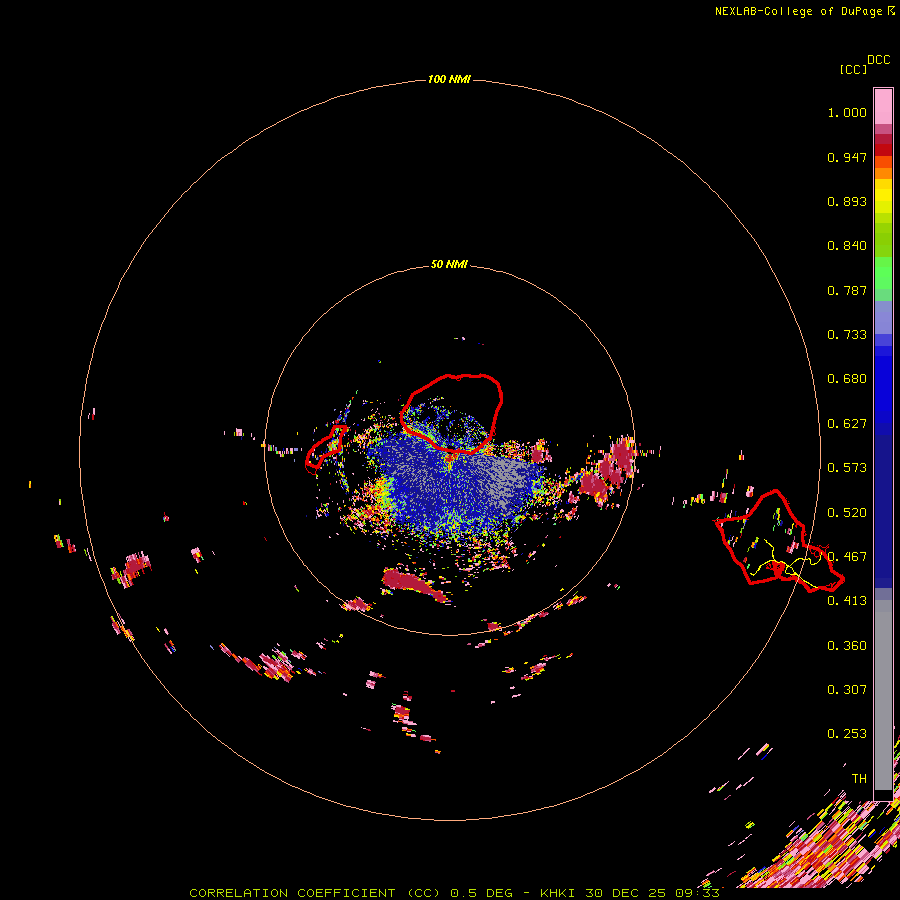Click the large red outlined island north of the radar center
The image size is (900, 900).
452,413
